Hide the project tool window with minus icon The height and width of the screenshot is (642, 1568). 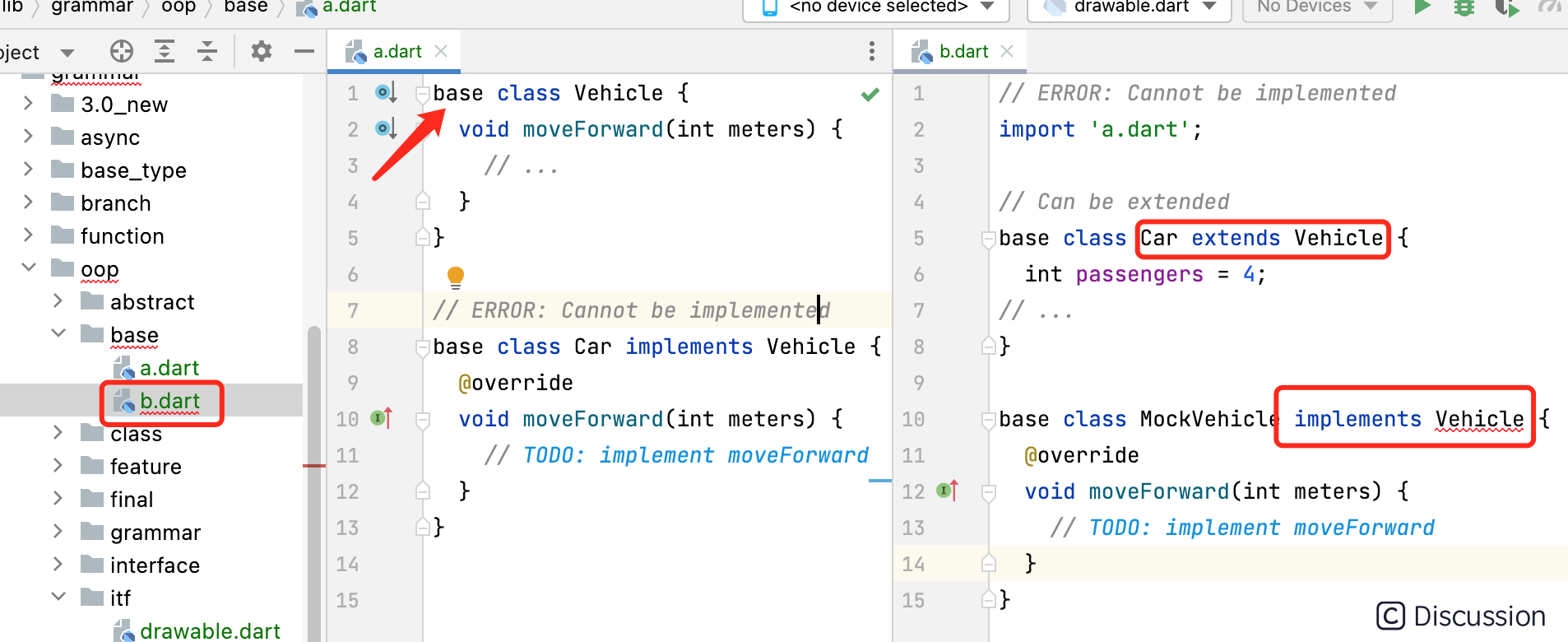click(304, 51)
